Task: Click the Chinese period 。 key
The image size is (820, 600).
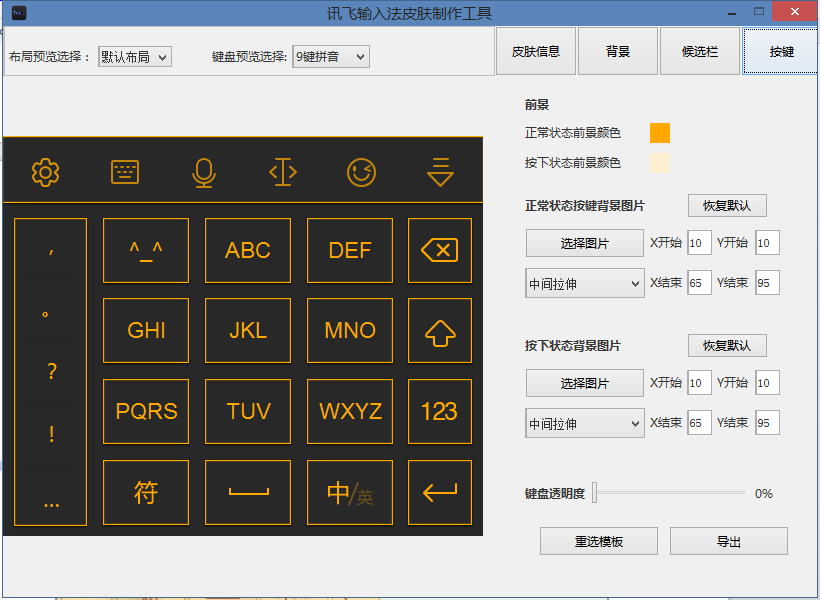Action: click(51, 308)
